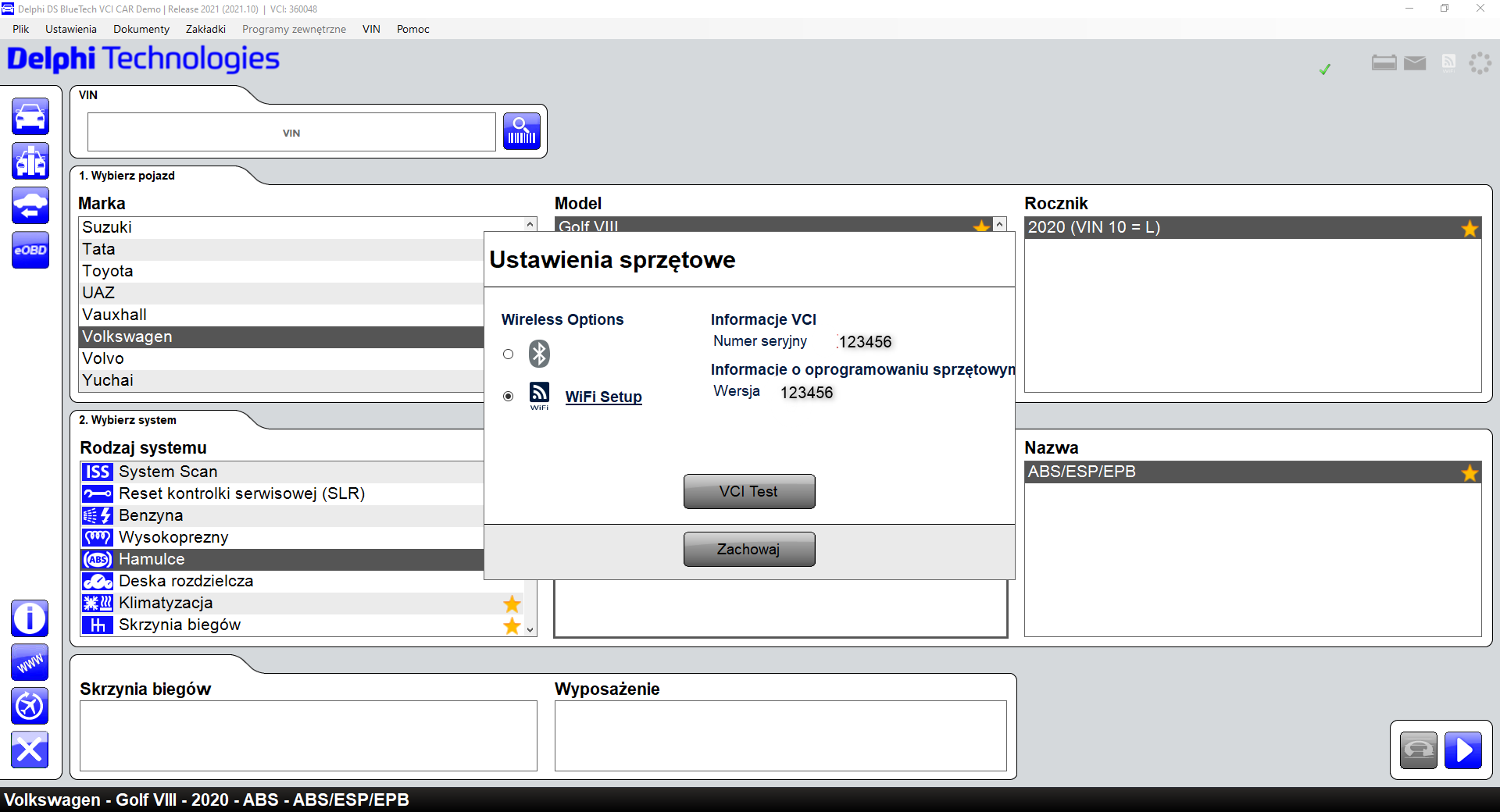Click the blue X exit sidebar icon
The width and height of the screenshot is (1500, 812).
point(30,750)
